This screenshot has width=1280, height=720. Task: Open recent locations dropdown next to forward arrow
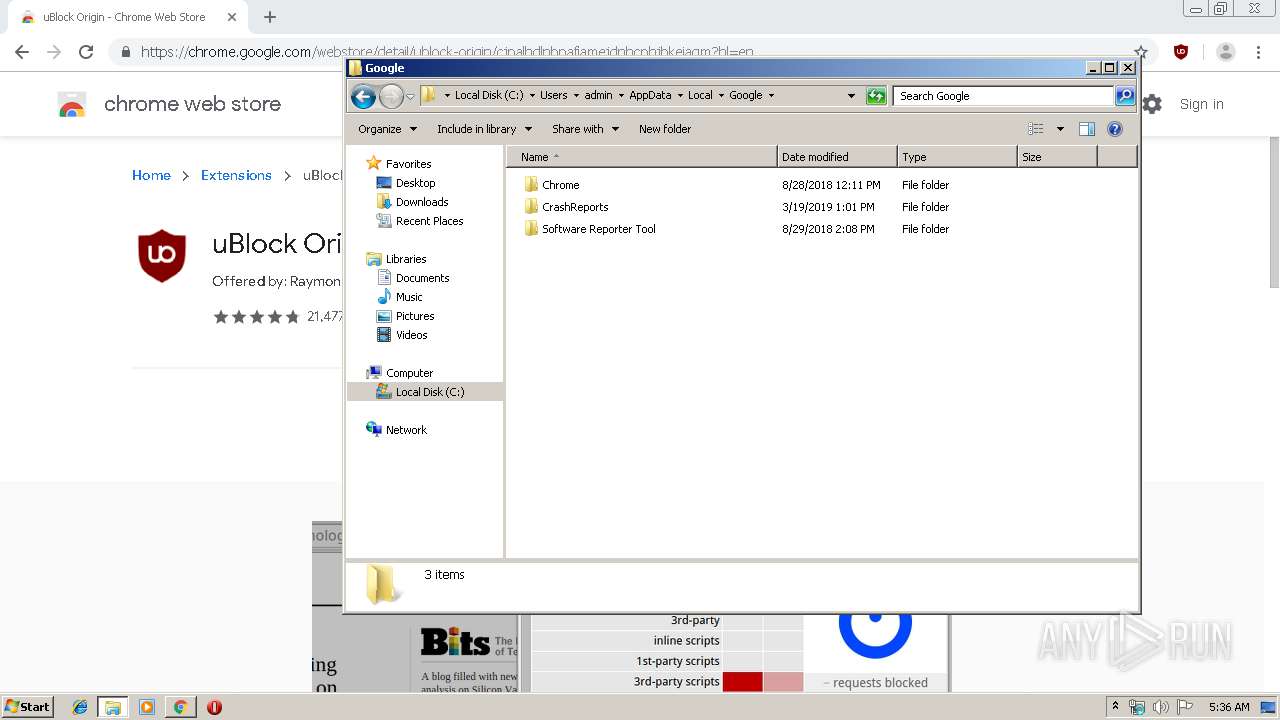click(x=410, y=96)
